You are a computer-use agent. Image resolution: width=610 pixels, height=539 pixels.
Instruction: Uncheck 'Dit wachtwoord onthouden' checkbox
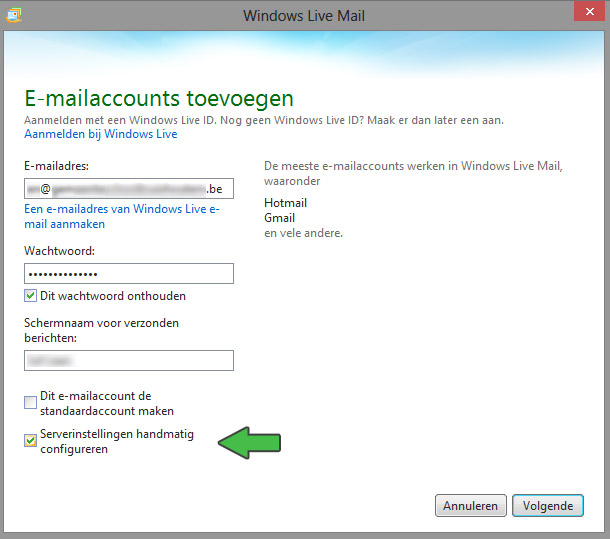[x=30, y=296]
